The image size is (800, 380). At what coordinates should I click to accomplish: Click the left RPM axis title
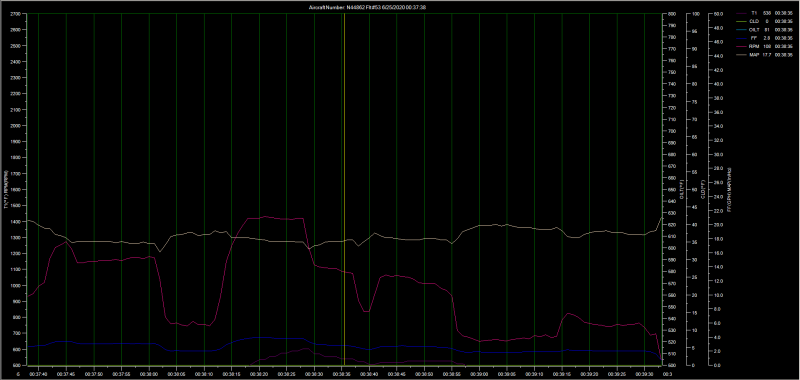(x=6, y=190)
